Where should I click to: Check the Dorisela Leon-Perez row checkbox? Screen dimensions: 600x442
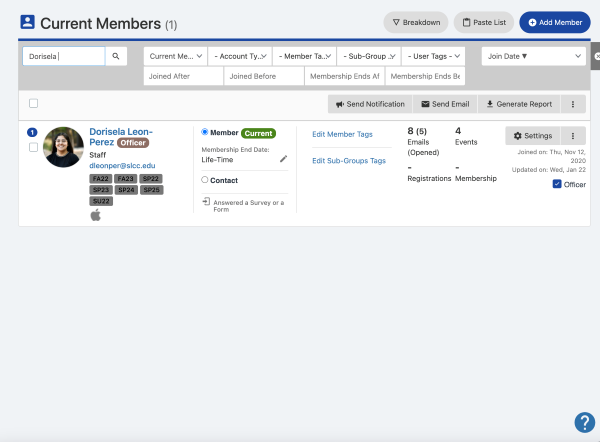34,147
